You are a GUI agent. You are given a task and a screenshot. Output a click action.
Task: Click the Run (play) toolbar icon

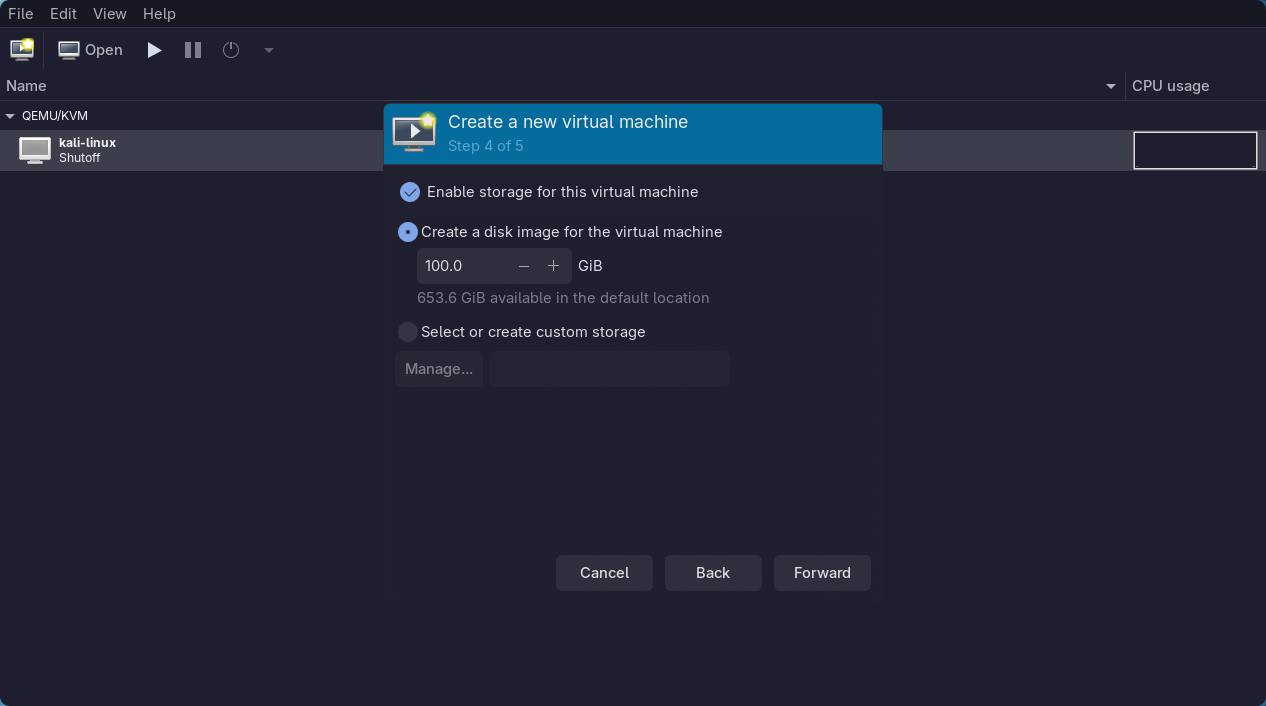[153, 49]
